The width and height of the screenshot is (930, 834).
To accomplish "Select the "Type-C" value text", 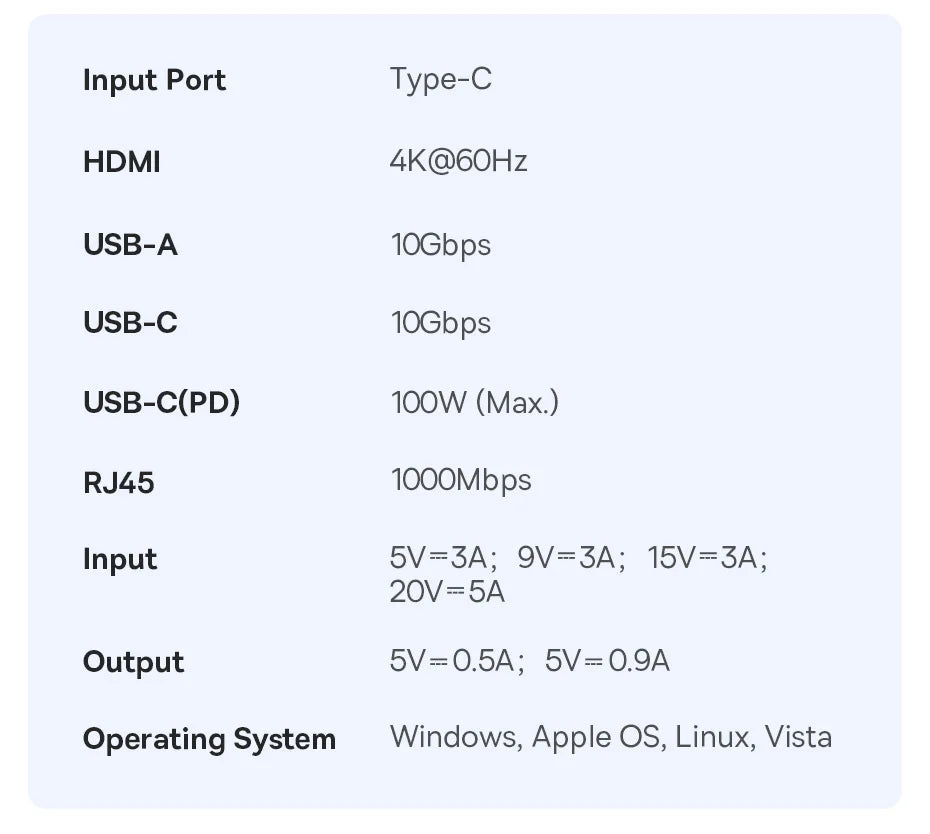I will pyautogui.click(x=440, y=80).
